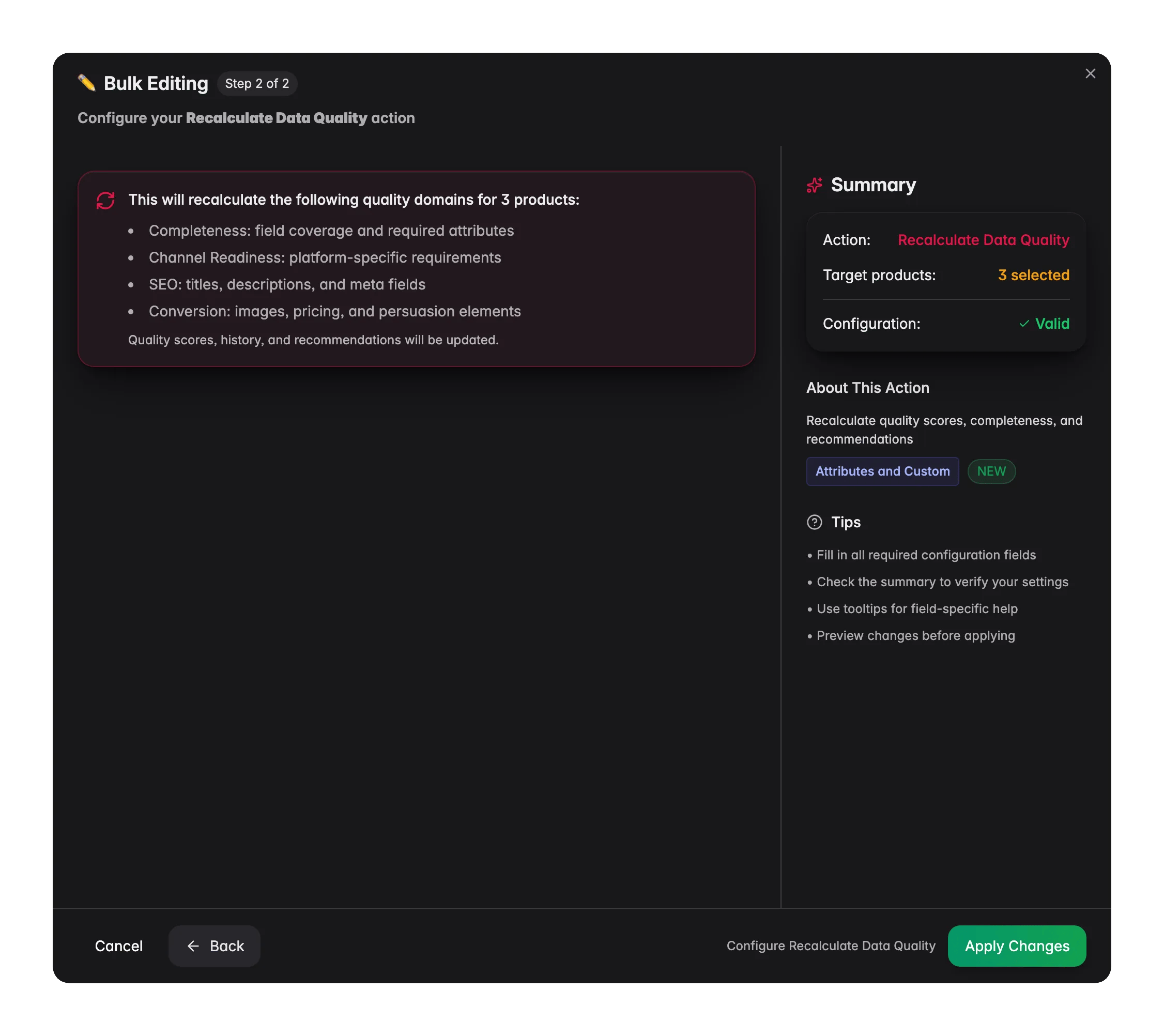This screenshot has height=1036, width=1164.
Task: Click the sparkle icon next to Summary
Action: click(815, 185)
